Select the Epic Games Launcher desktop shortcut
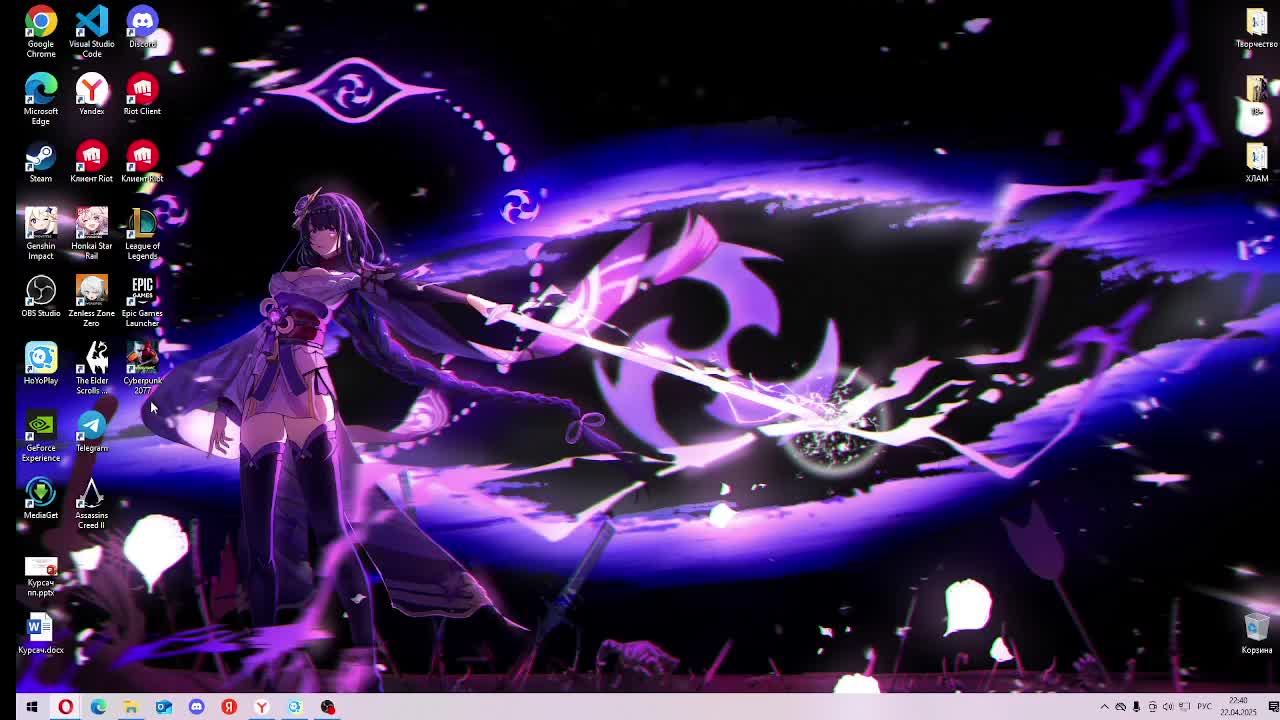Screen dimensions: 1280x720 142,300
